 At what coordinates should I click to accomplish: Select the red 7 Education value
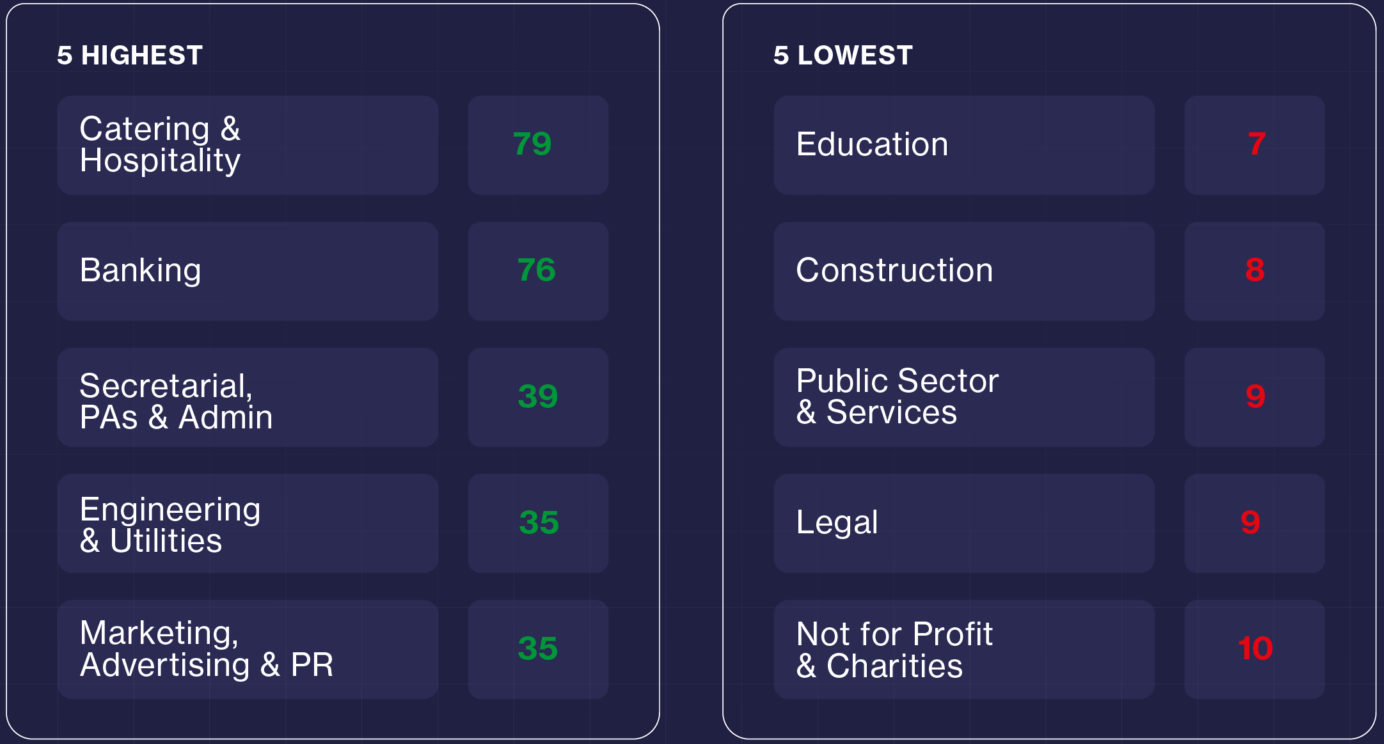click(x=1254, y=145)
